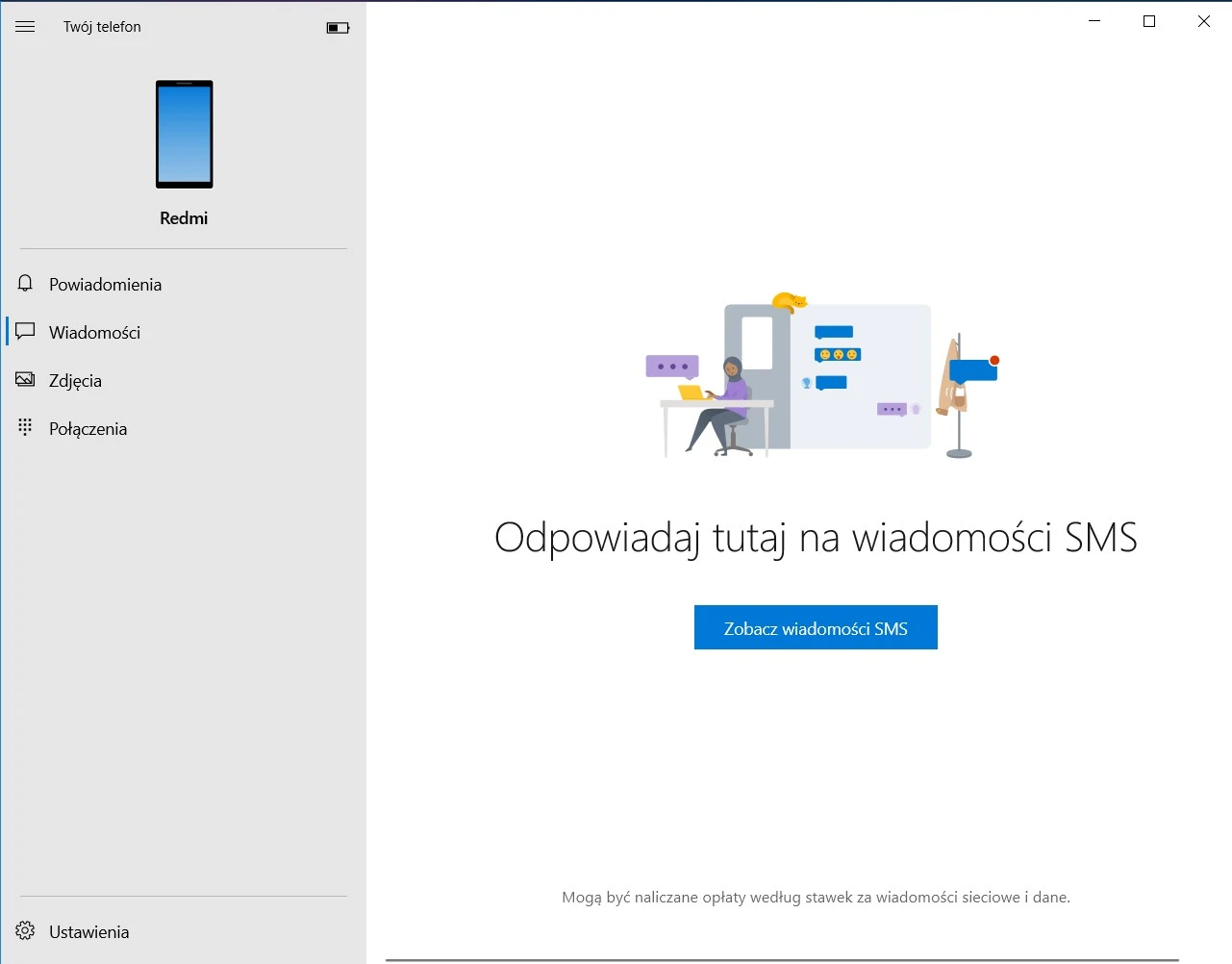1232x964 pixels.
Task: Click the horizontal scrollbar at the bottom
Action: tap(781, 959)
